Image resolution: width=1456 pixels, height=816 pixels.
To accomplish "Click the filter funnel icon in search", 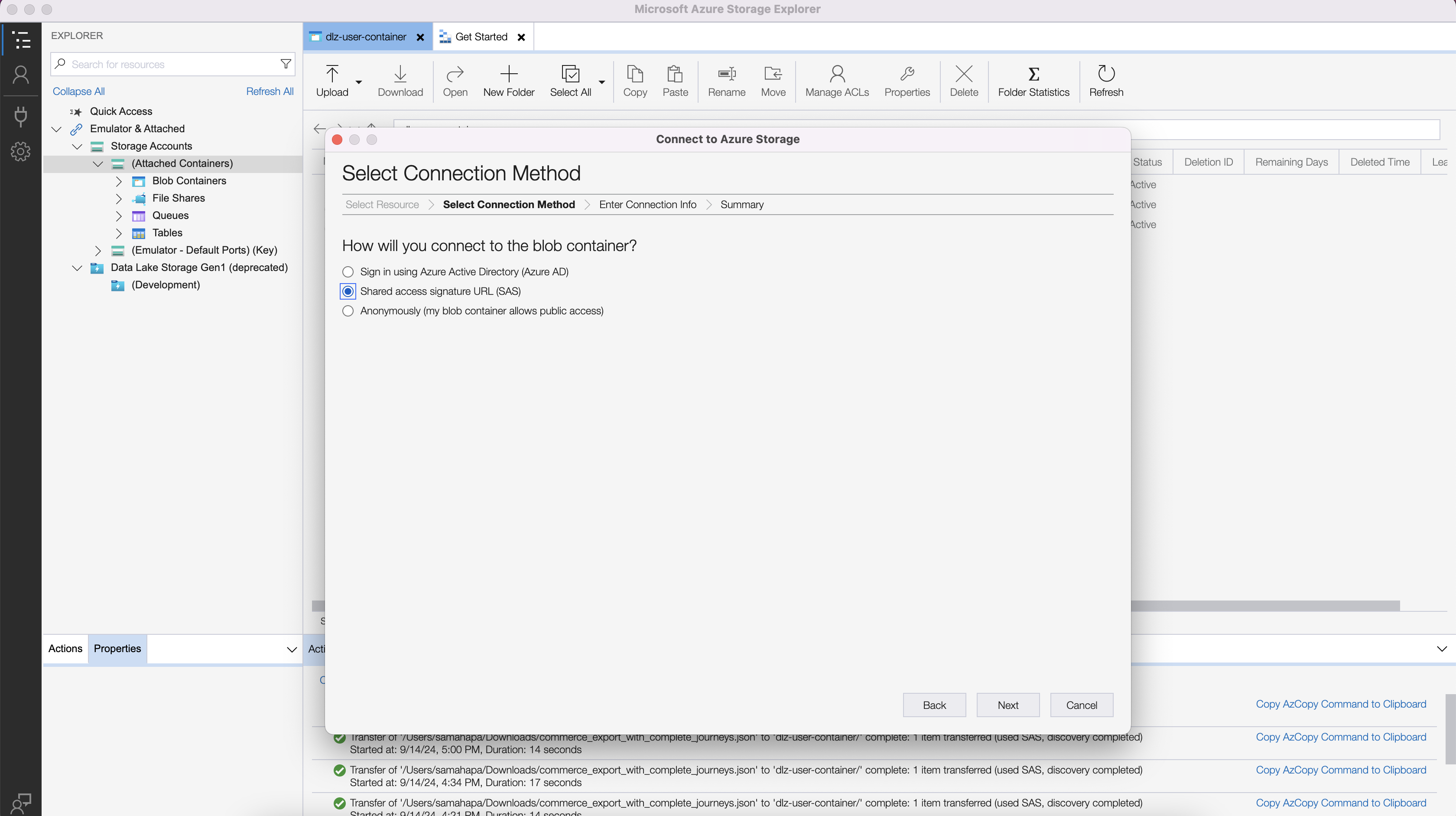I will click(x=286, y=64).
